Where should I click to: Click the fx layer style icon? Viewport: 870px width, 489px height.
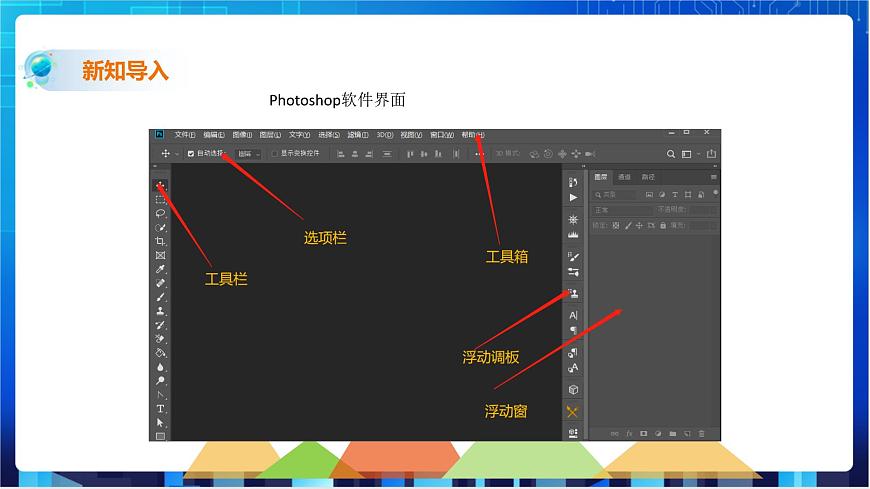point(629,434)
